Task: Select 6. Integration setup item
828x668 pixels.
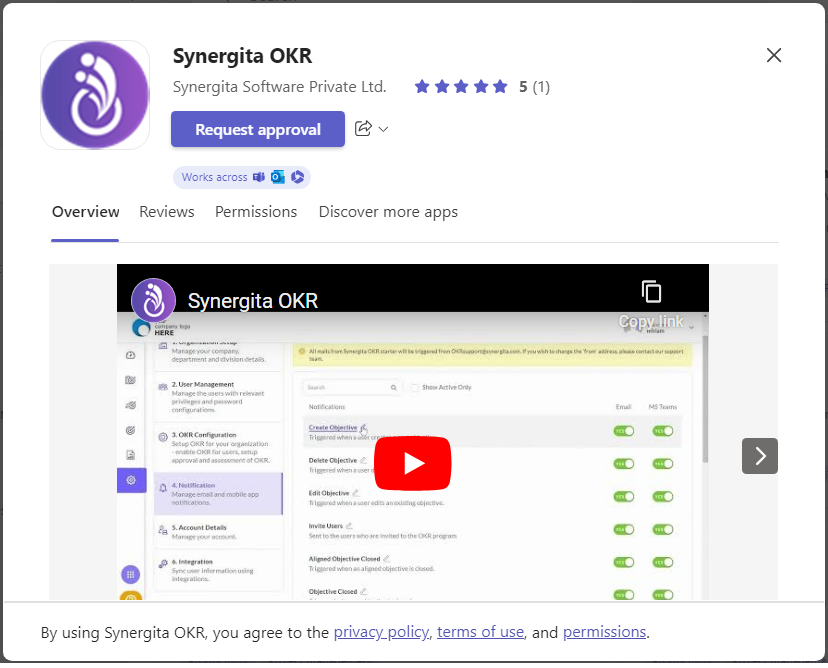Action: [218, 570]
